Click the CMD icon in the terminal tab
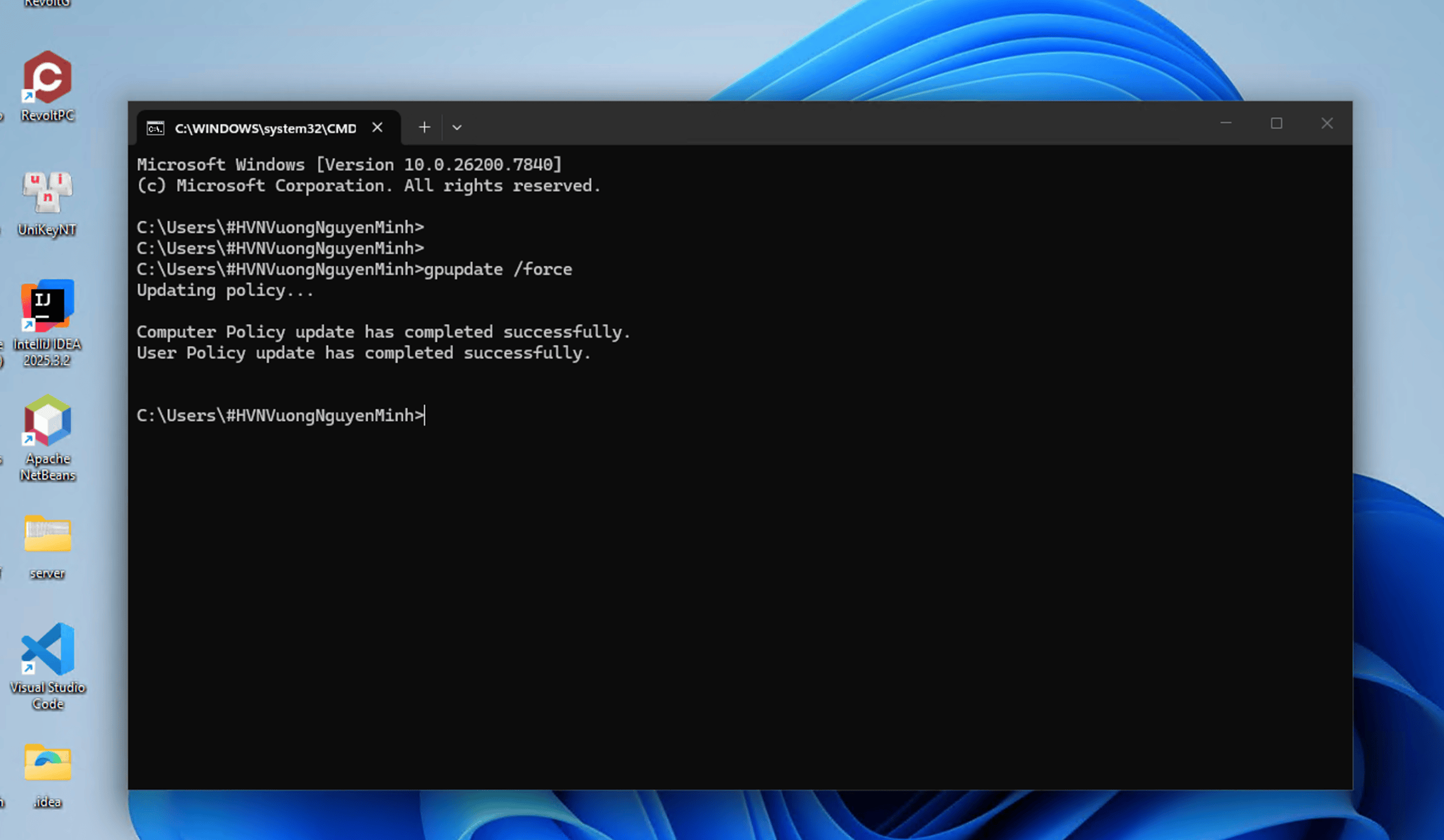1444x840 pixels. pyautogui.click(x=155, y=128)
